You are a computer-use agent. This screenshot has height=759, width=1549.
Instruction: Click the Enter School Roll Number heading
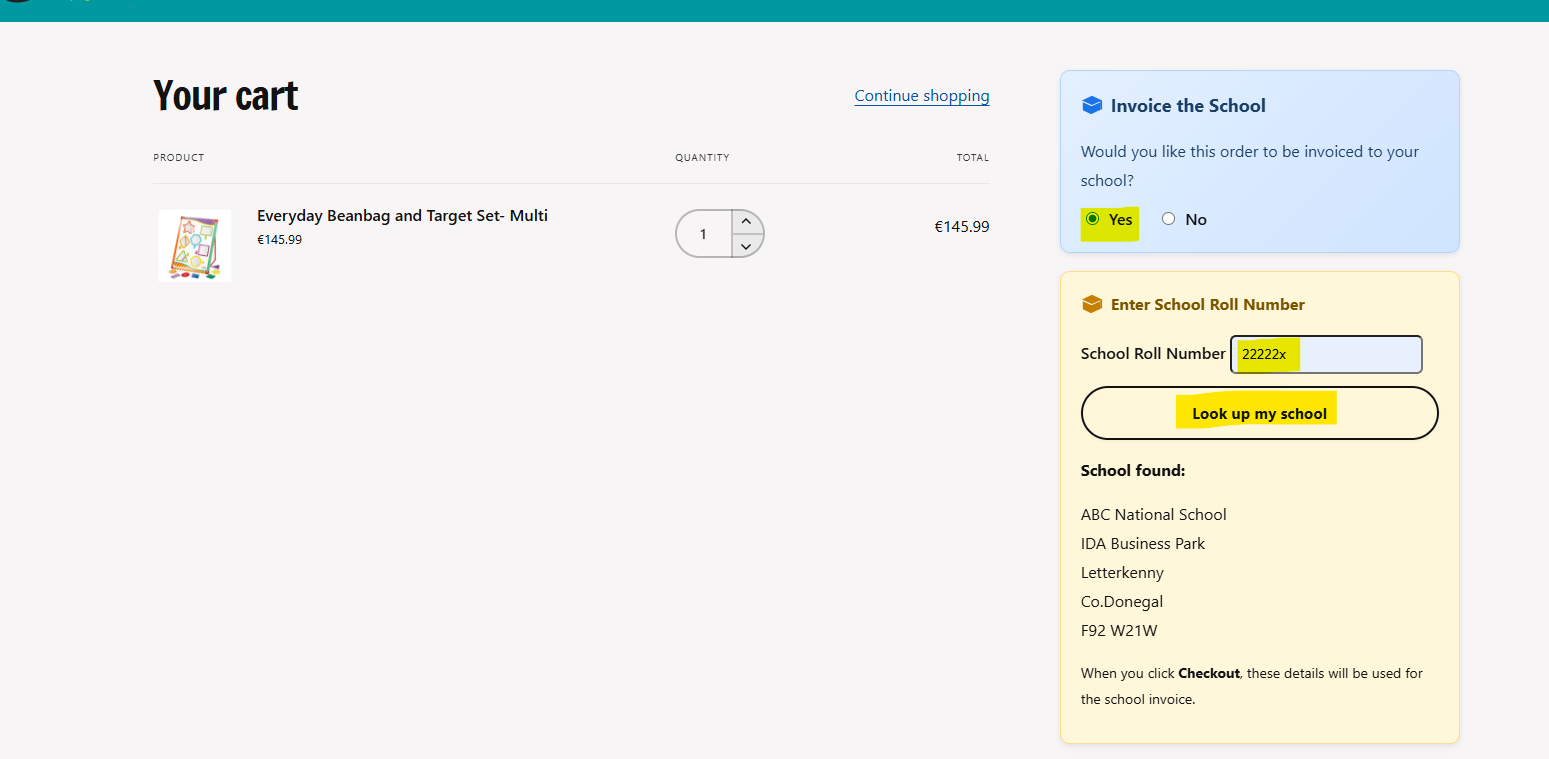tap(1208, 305)
